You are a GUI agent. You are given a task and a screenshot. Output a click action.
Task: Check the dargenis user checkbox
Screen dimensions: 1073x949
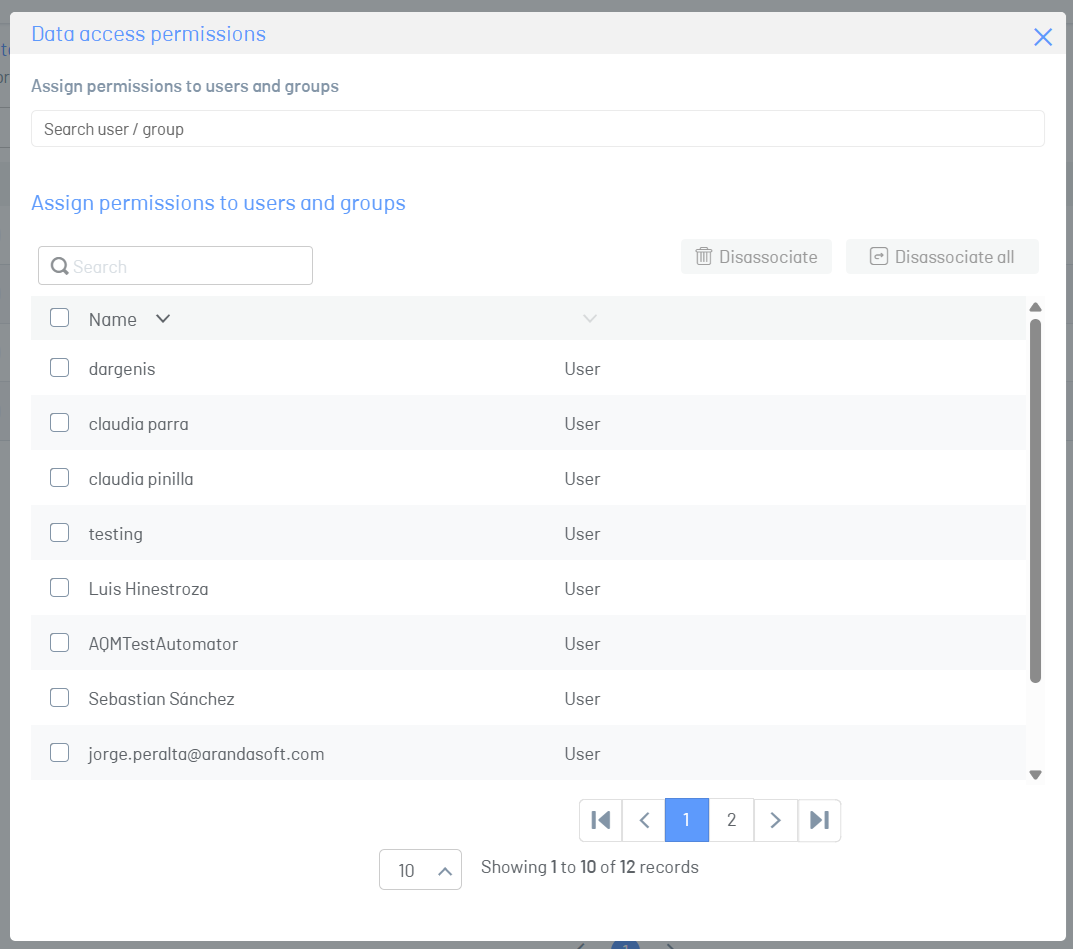pos(60,368)
